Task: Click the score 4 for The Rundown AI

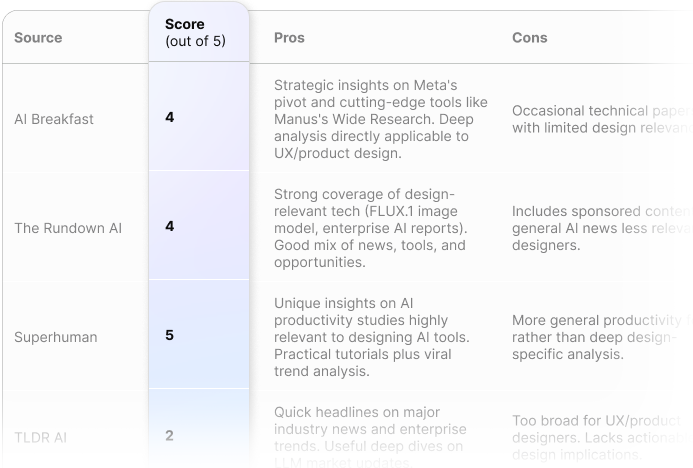Action: 170,226
